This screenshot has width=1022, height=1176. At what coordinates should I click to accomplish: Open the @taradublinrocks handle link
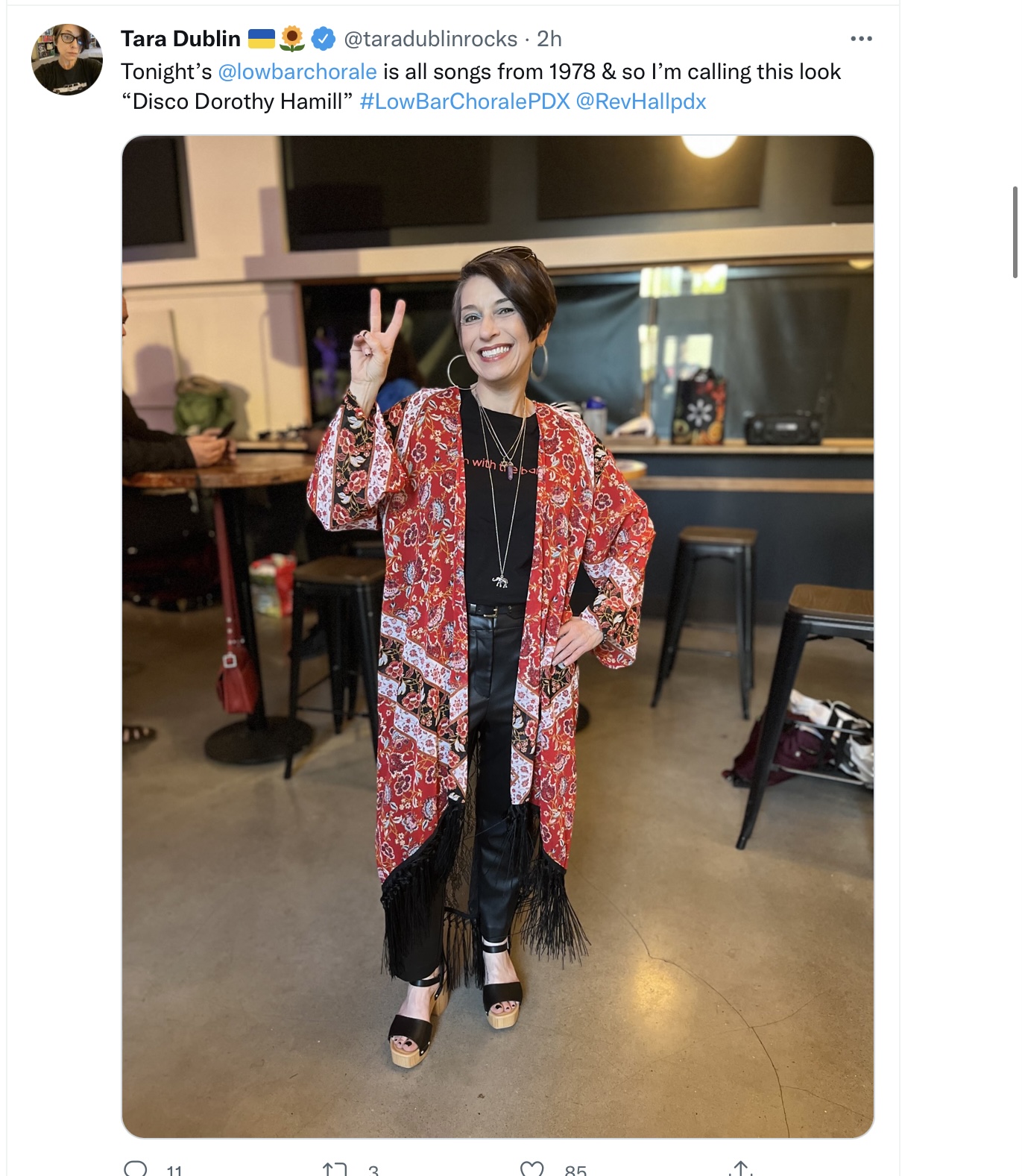pos(430,39)
